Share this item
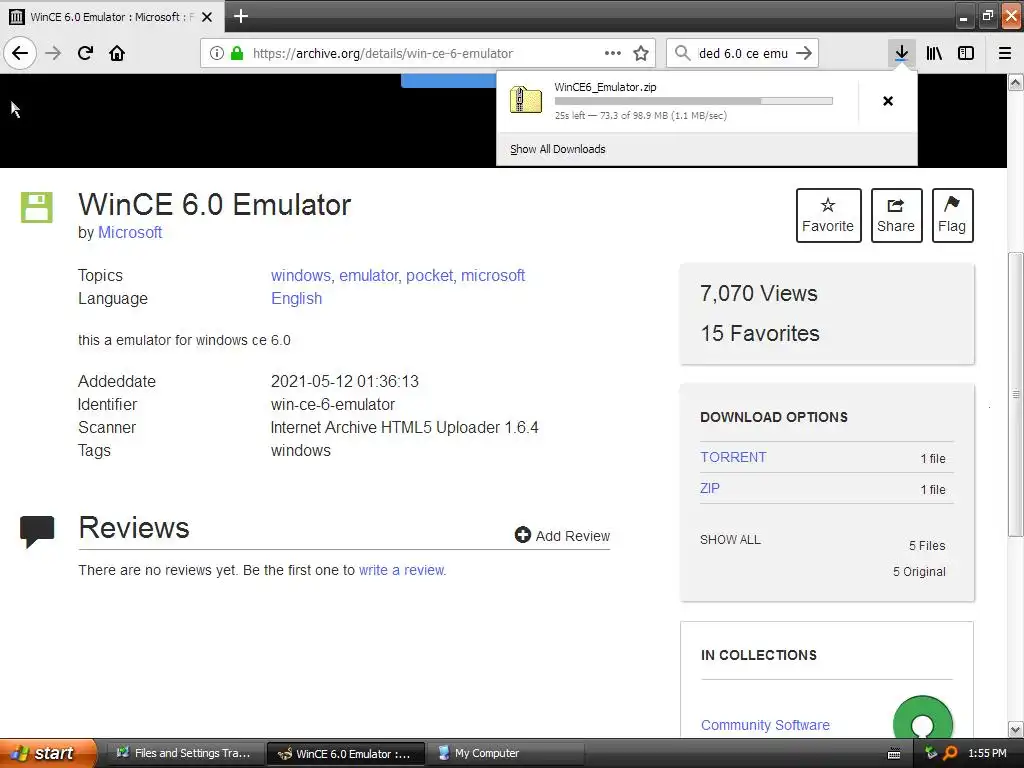The height and width of the screenshot is (768, 1024). click(x=896, y=216)
